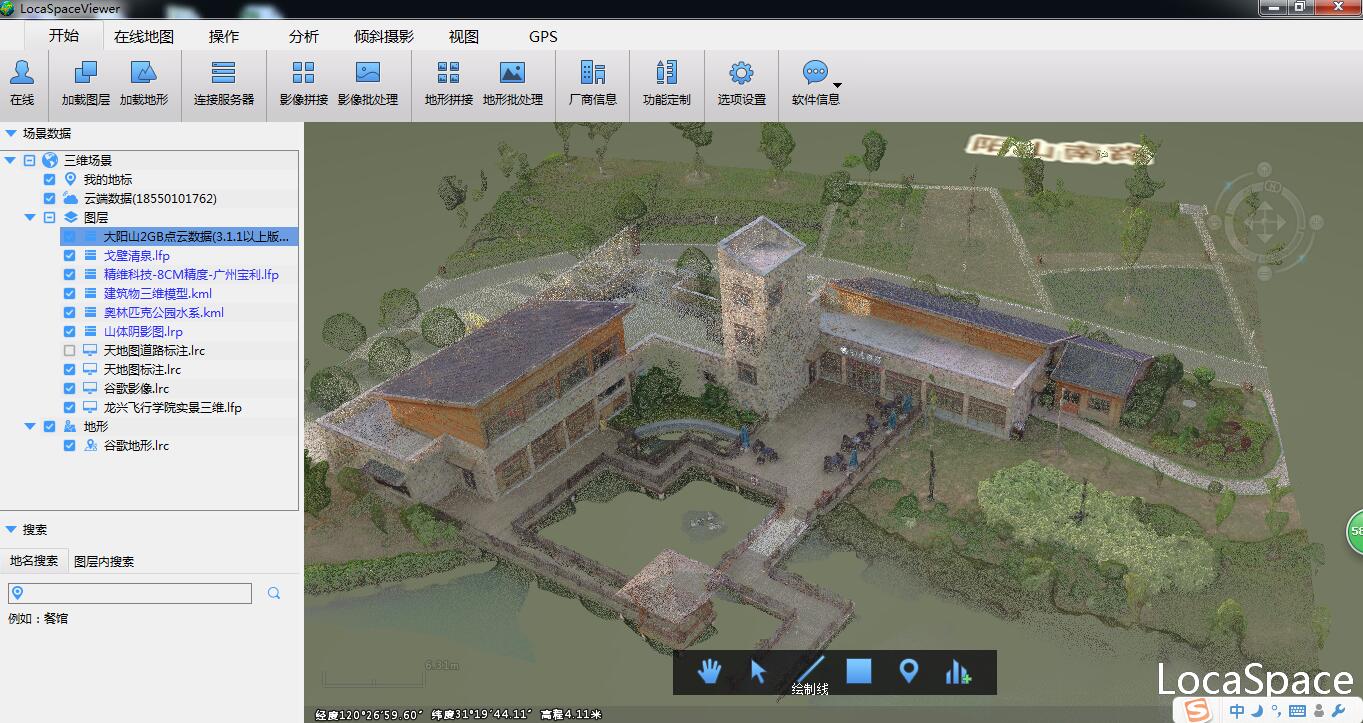Open 影像批处理 image batch processing
This screenshot has height=723, width=1363.
[368, 73]
